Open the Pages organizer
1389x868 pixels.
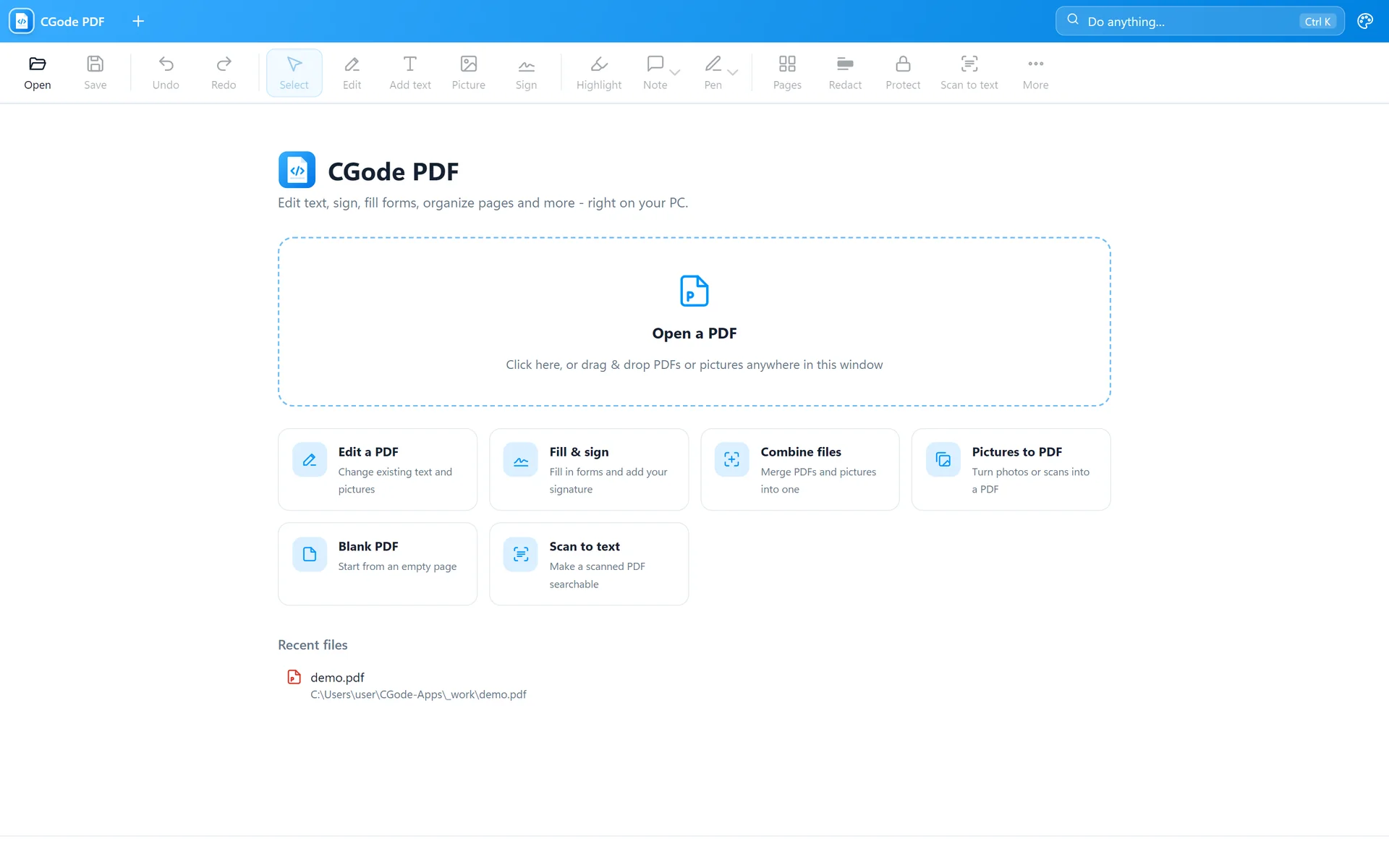[787, 72]
